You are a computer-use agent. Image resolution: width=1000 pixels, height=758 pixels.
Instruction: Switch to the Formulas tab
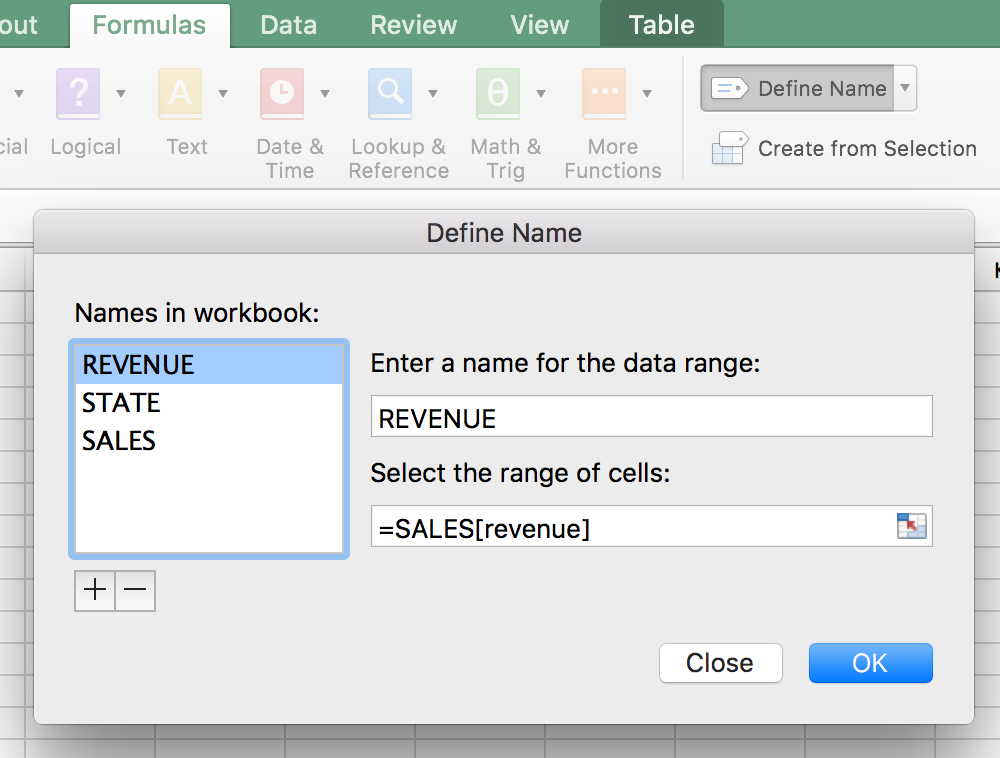point(149,25)
